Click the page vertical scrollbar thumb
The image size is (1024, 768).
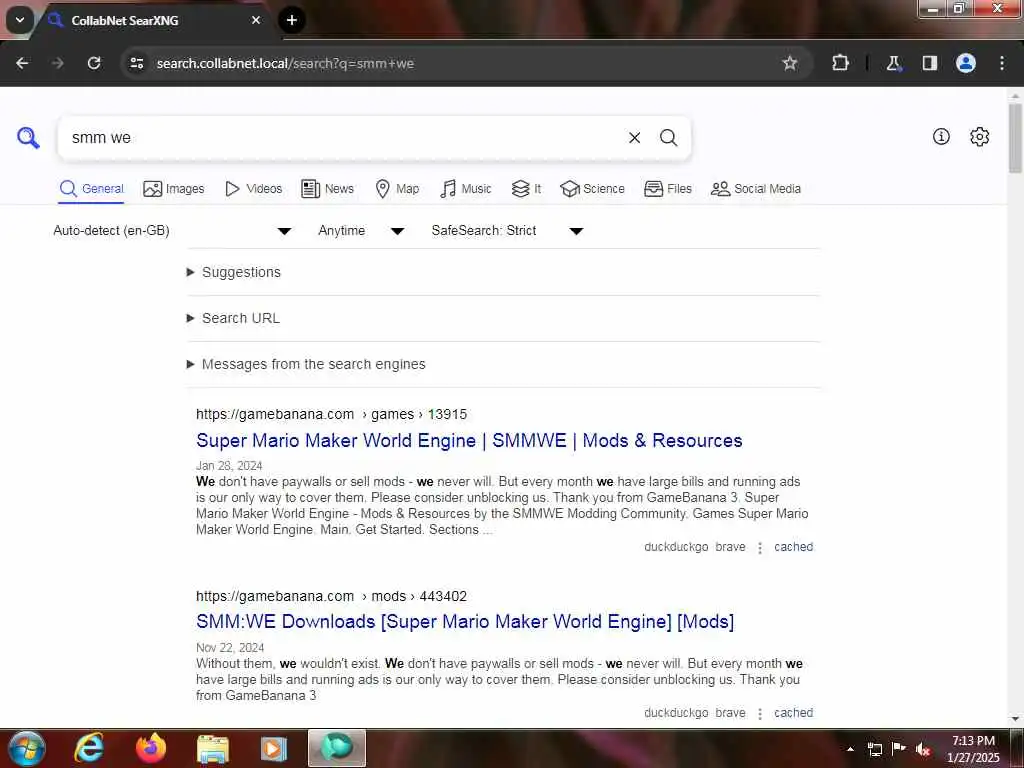tap(1015, 138)
